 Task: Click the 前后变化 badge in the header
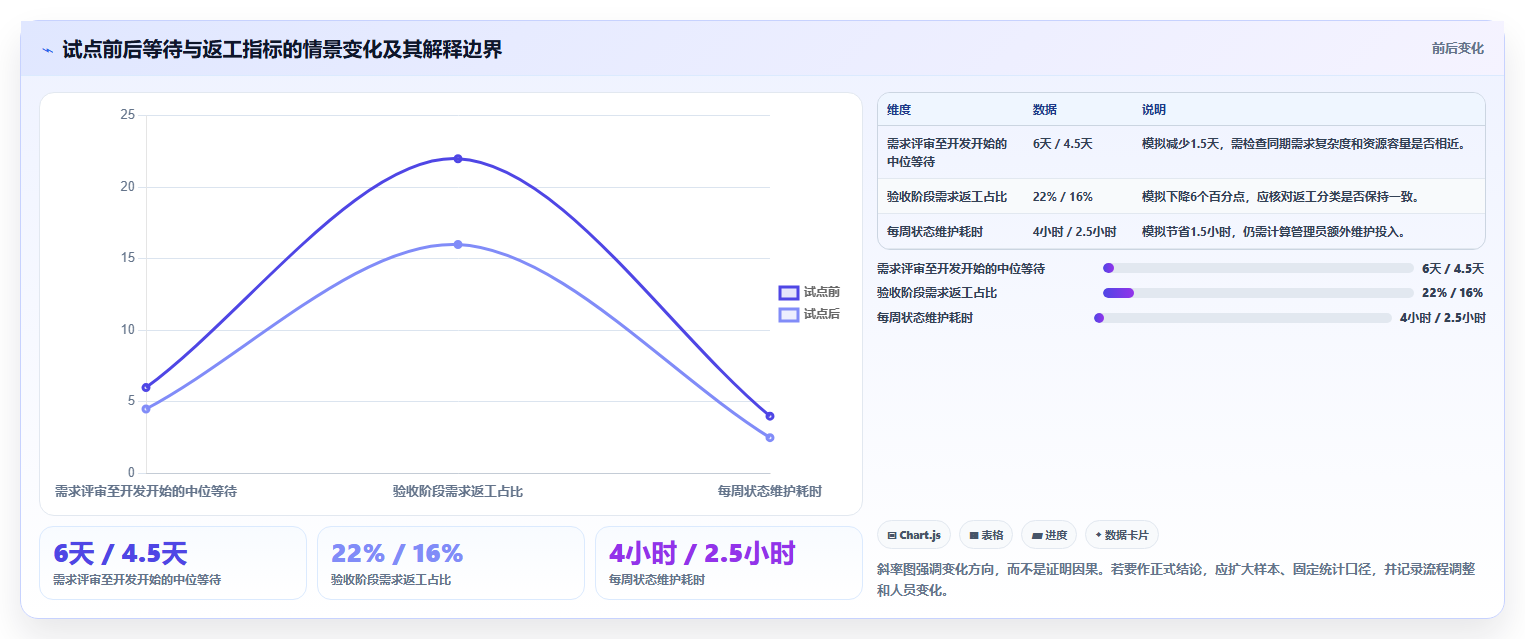click(x=1457, y=48)
